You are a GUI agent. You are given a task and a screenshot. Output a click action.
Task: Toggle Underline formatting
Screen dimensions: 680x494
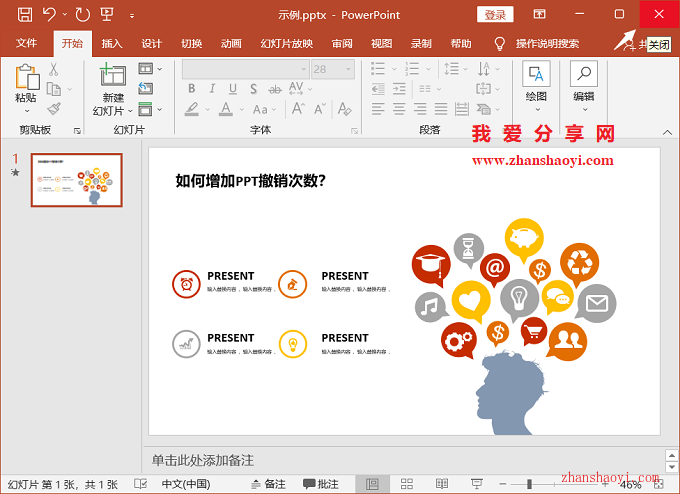tap(233, 89)
